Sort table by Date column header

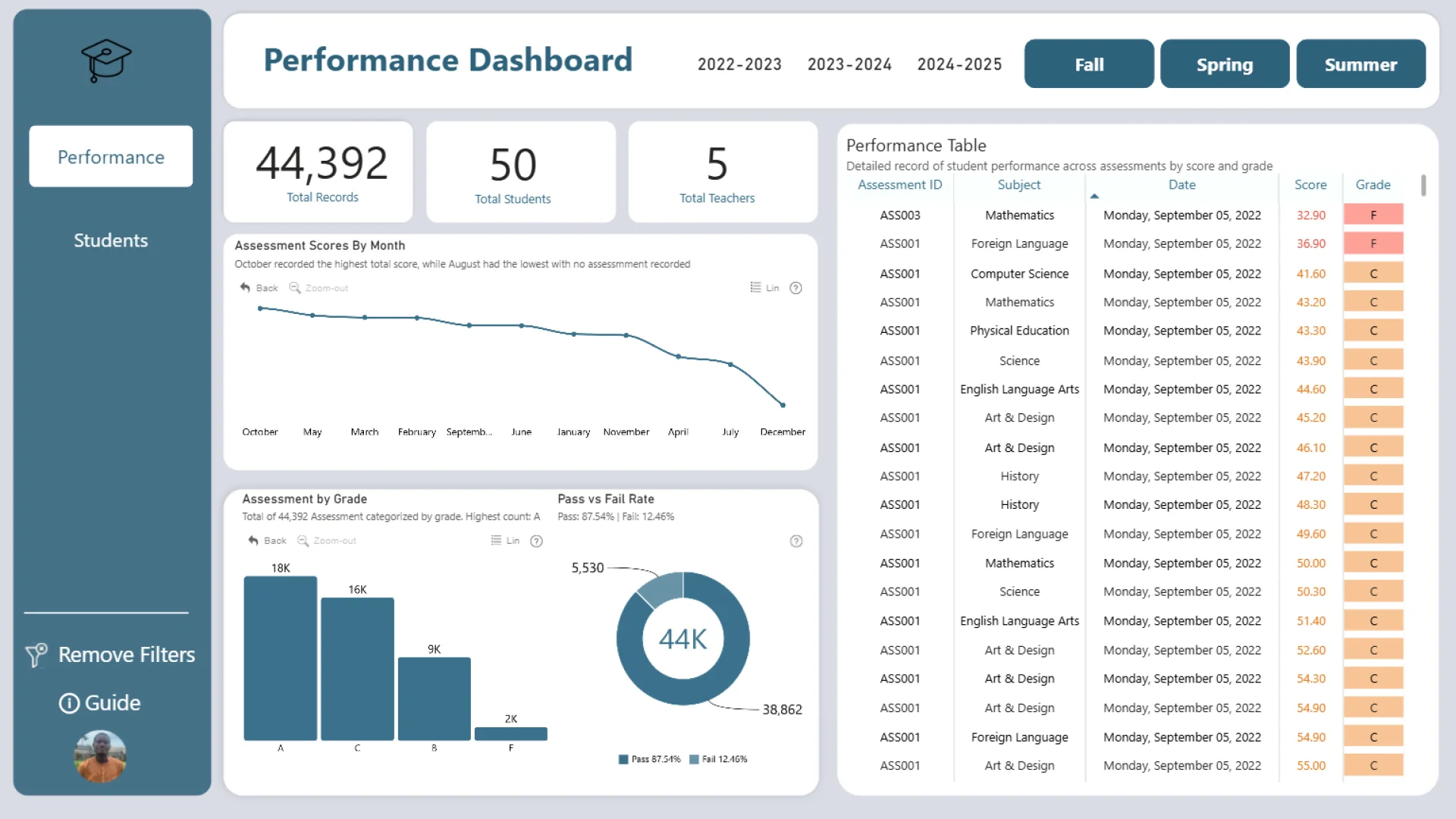click(1181, 185)
